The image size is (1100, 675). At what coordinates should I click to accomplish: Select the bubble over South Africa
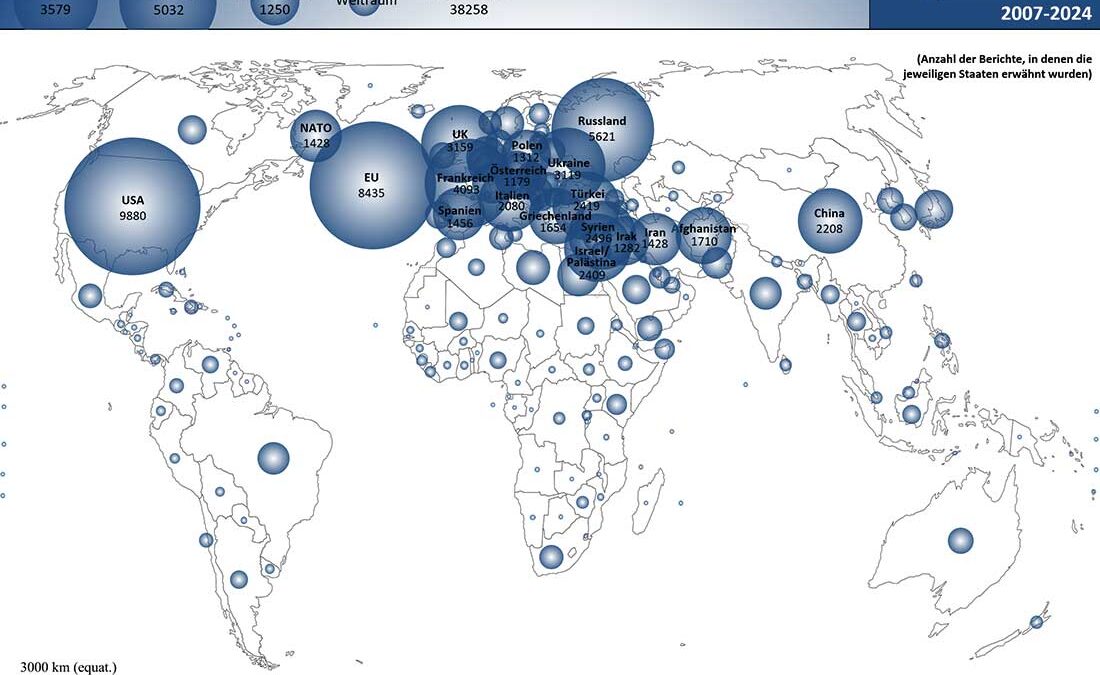point(551,557)
